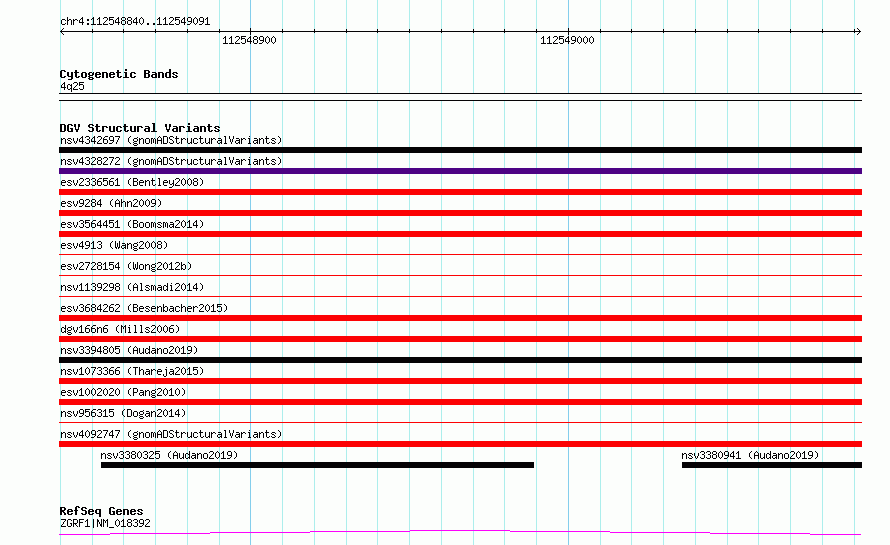
Task: Click esv1002020 (Pang2010) label
Action: (123, 392)
